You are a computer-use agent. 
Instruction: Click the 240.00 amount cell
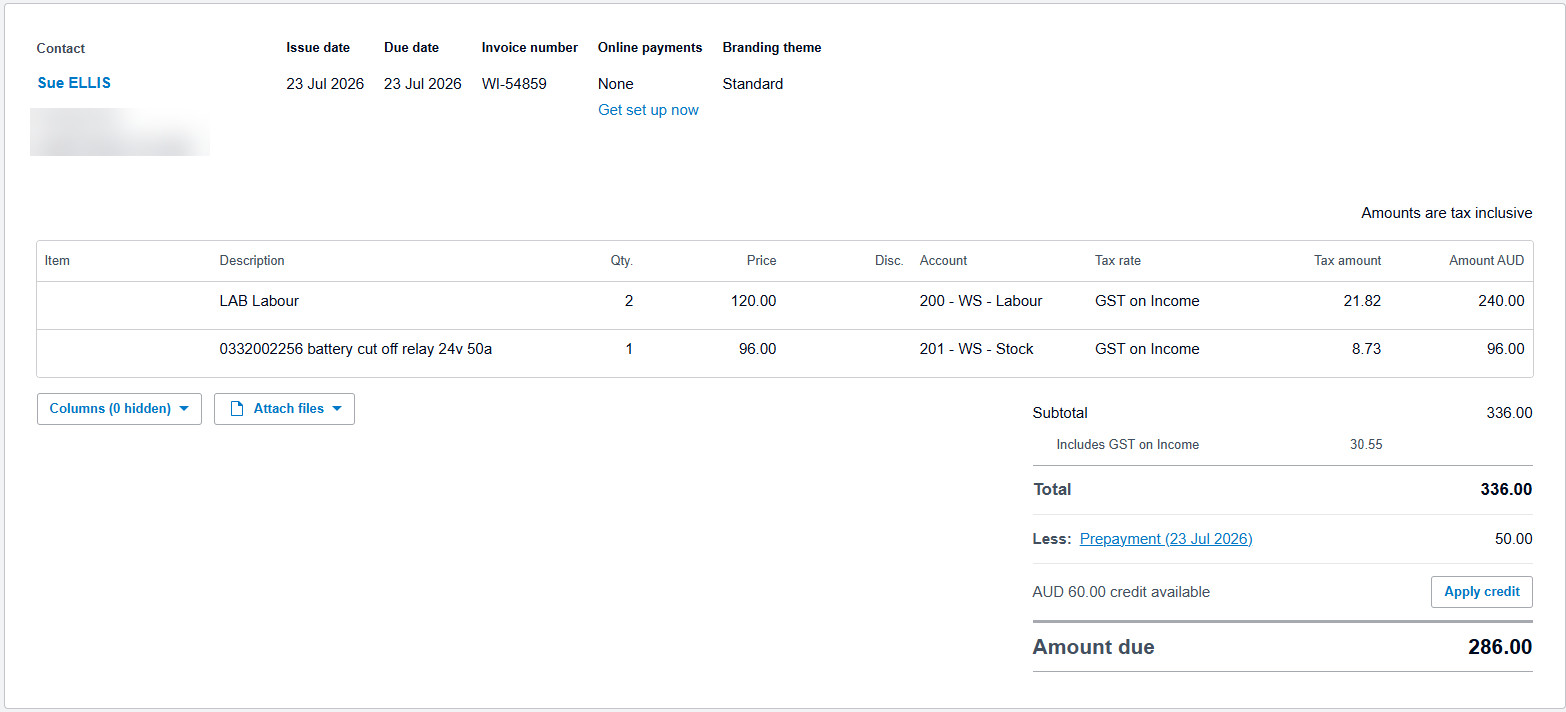(x=1501, y=301)
